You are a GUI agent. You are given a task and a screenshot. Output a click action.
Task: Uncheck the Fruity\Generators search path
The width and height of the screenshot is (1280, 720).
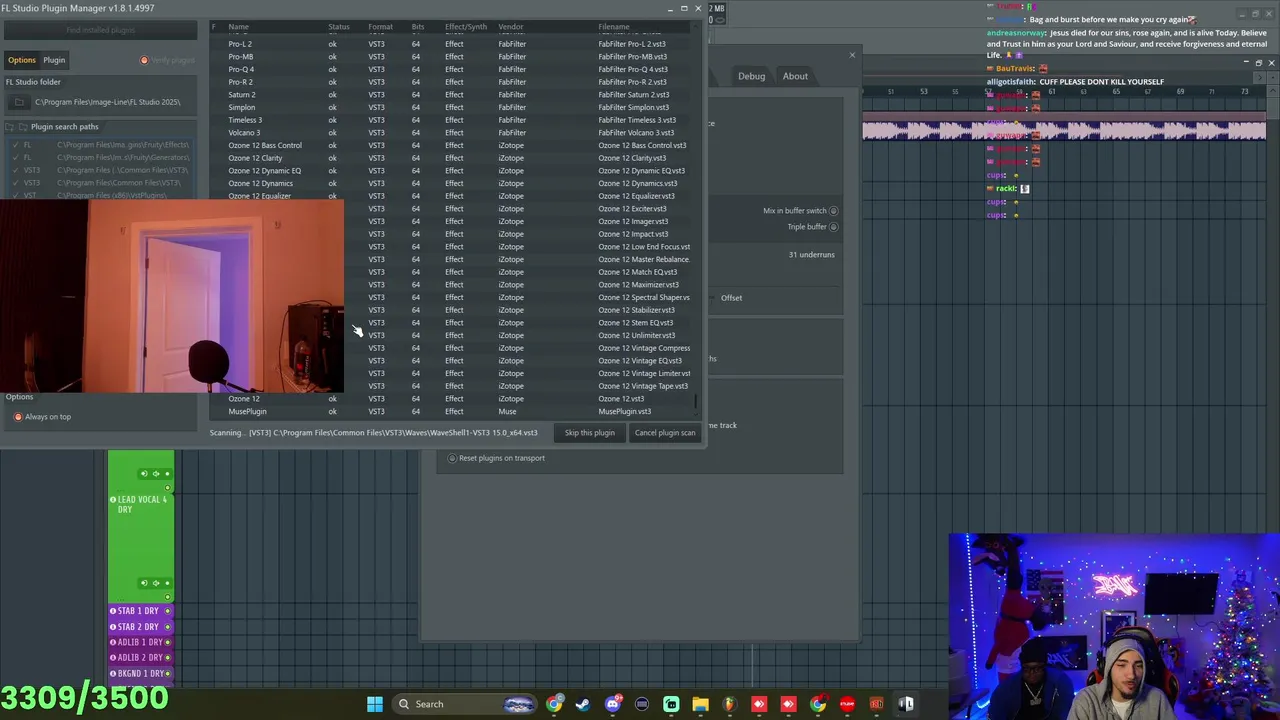click(16, 158)
